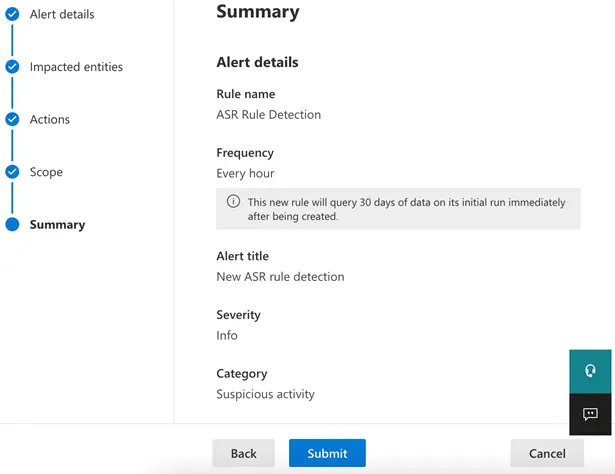
Task: Click the Every hour frequency value
Action: point(245,174)
